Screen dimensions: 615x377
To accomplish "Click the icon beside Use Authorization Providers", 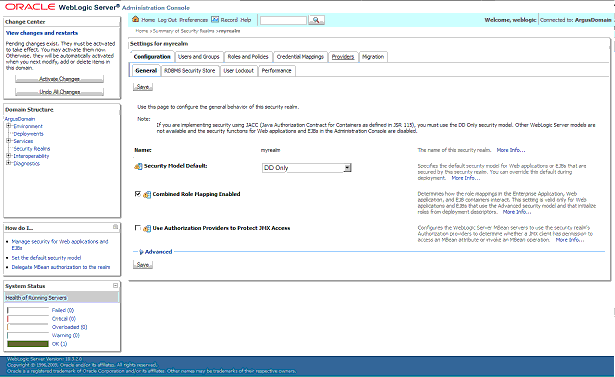I will tap(147, 228).
